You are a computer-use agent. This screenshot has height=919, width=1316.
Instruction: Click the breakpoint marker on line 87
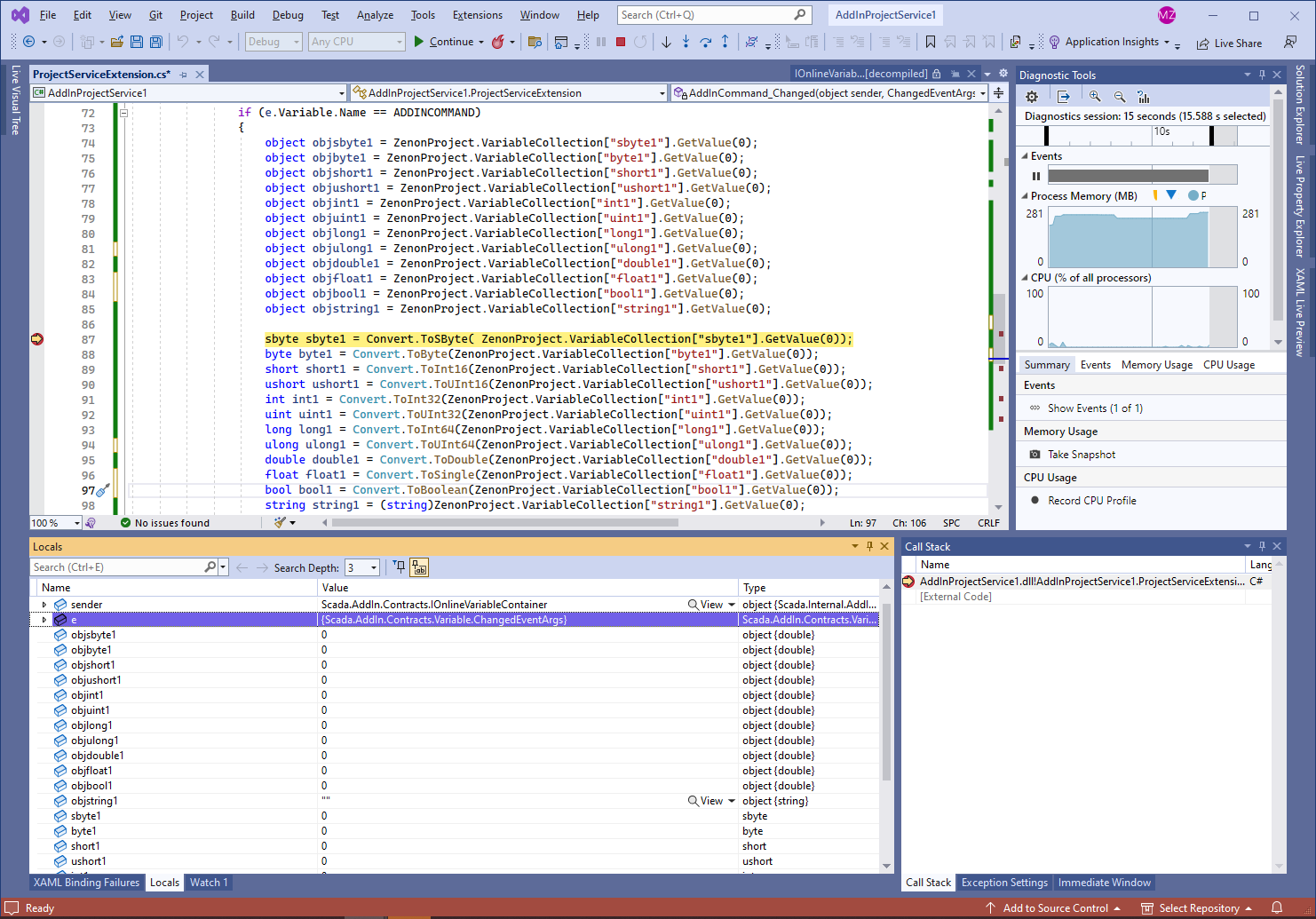(x=37, y=339)
